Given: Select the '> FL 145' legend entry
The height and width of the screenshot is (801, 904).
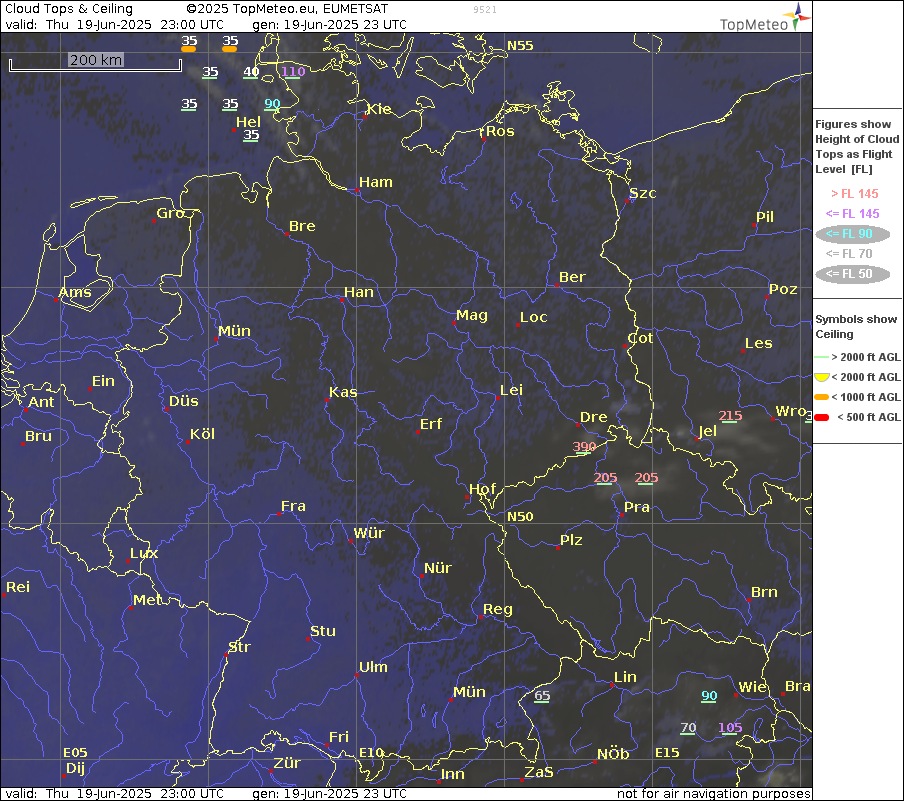Looking at the screenshot, I should (854, 194).
